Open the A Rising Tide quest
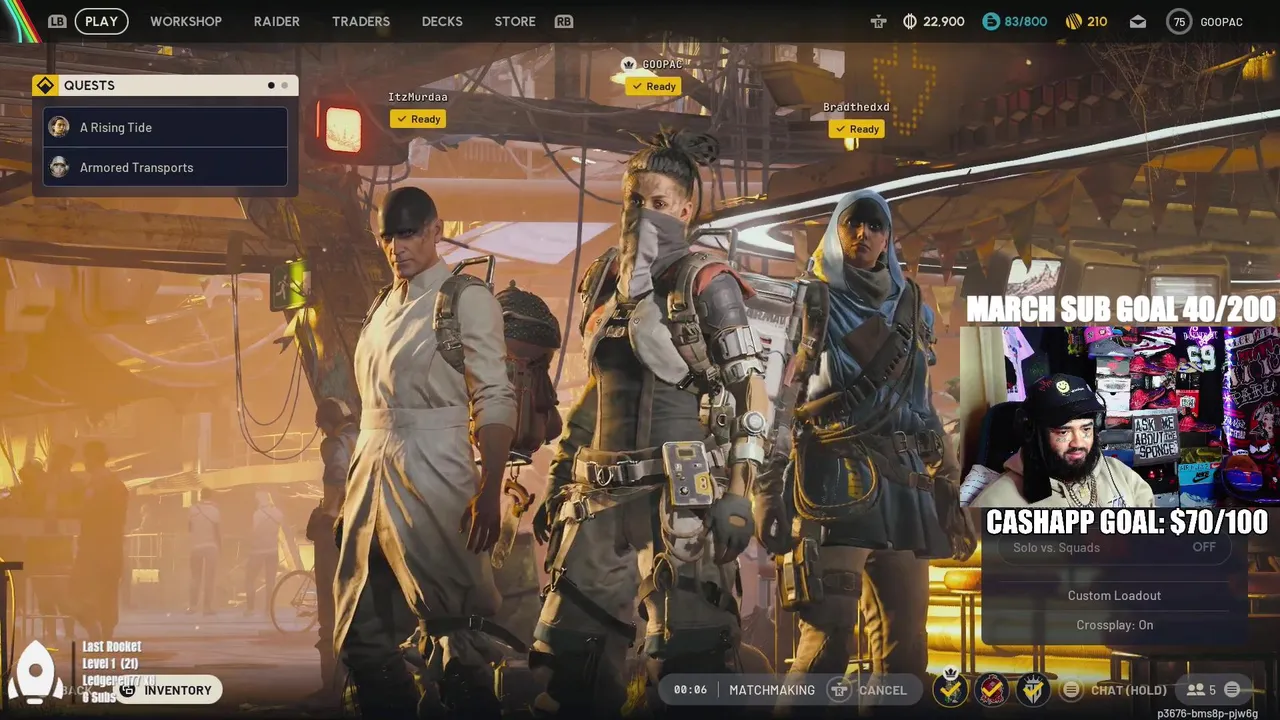1280x720 pixels. [x=166, y=127]
